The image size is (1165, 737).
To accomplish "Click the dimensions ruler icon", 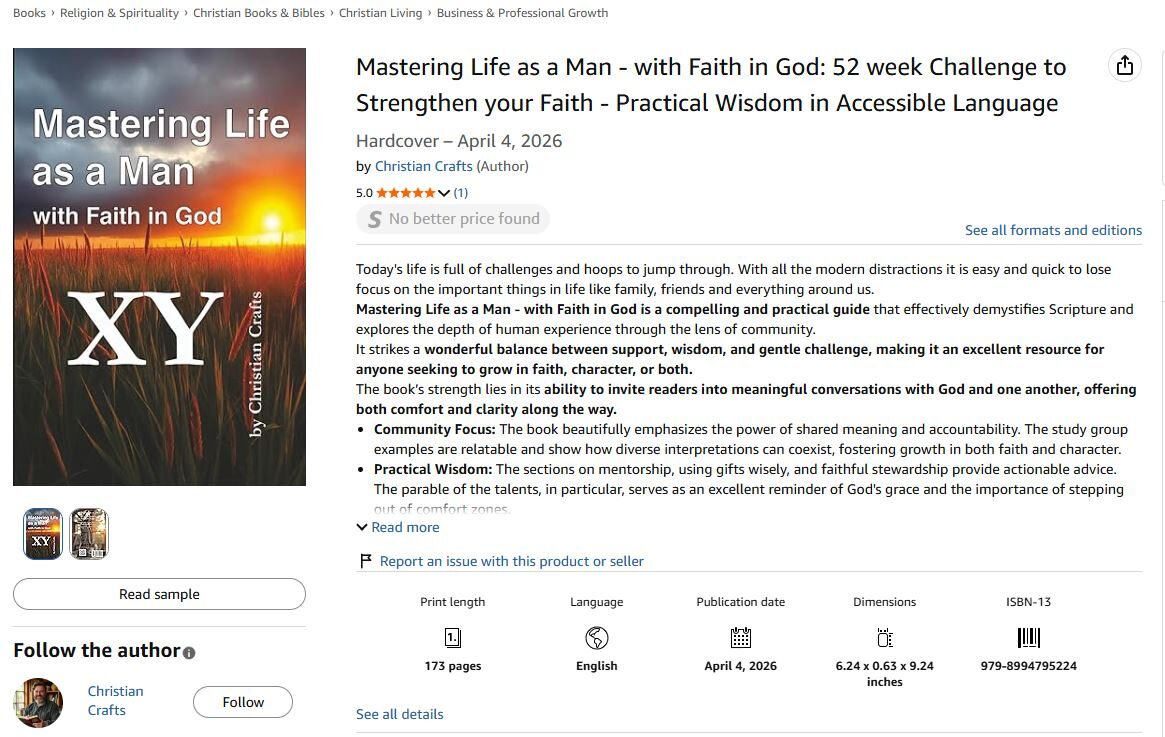I will 884,637.
